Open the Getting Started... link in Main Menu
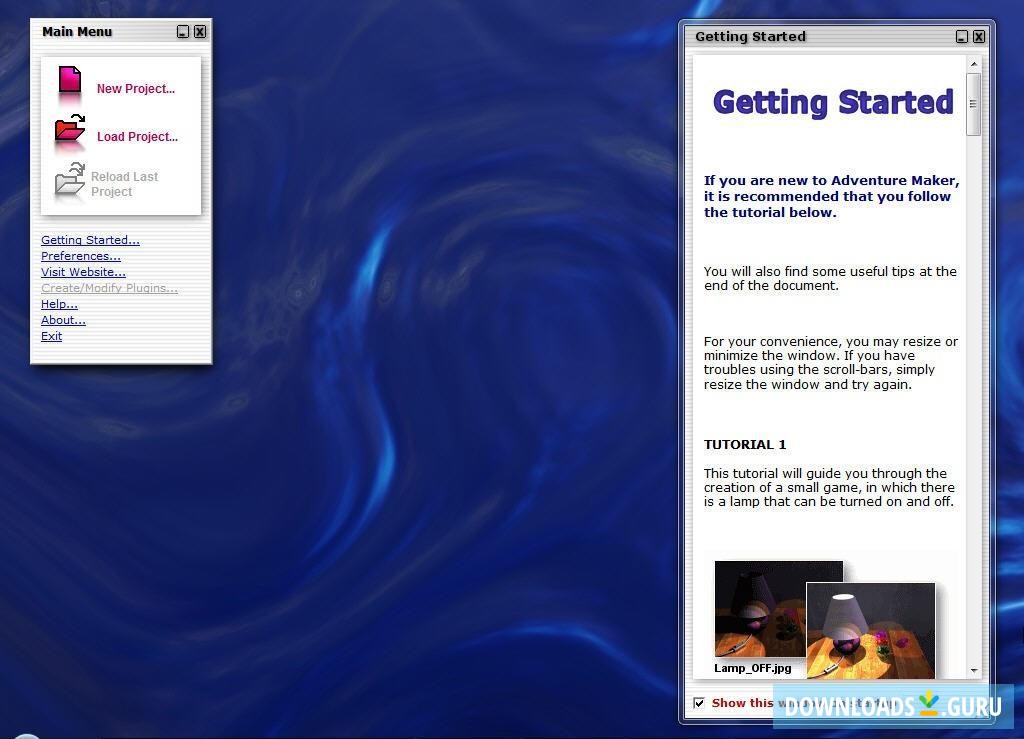Screen dimensions: 1024x739 (x=90, y=240)
